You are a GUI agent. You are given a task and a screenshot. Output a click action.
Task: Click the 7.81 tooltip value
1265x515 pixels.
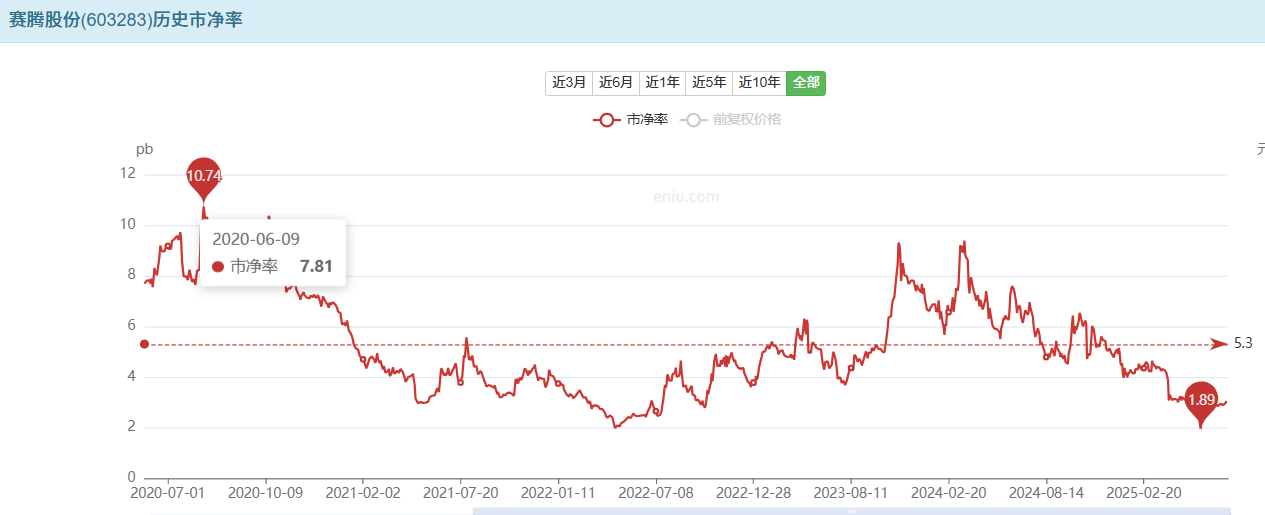316,267
